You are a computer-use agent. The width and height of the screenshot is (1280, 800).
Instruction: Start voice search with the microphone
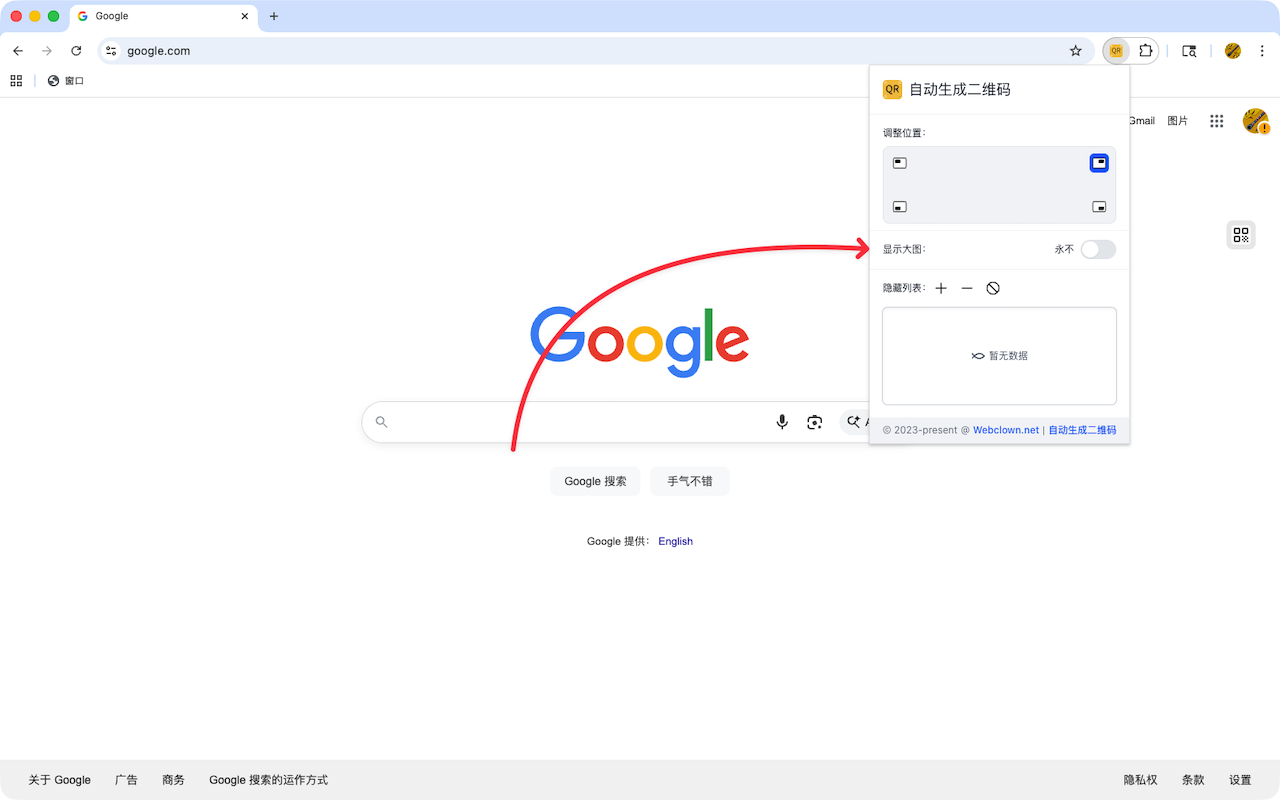click(782, 422)
